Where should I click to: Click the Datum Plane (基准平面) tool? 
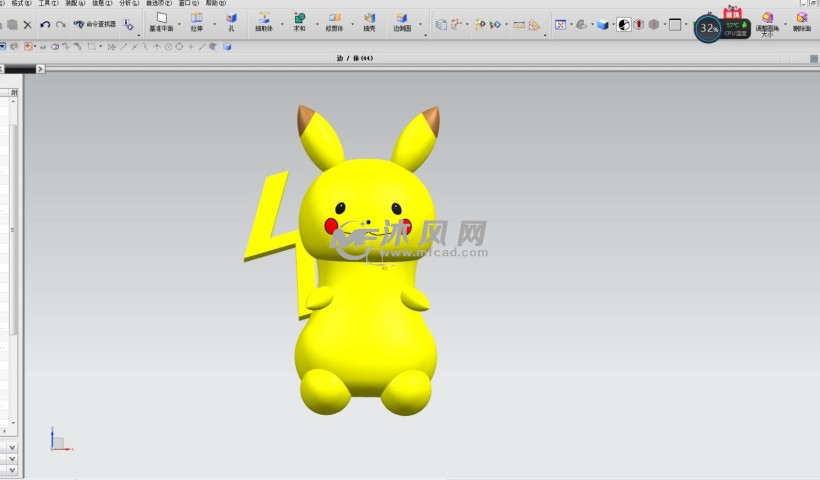click(161, 22)
